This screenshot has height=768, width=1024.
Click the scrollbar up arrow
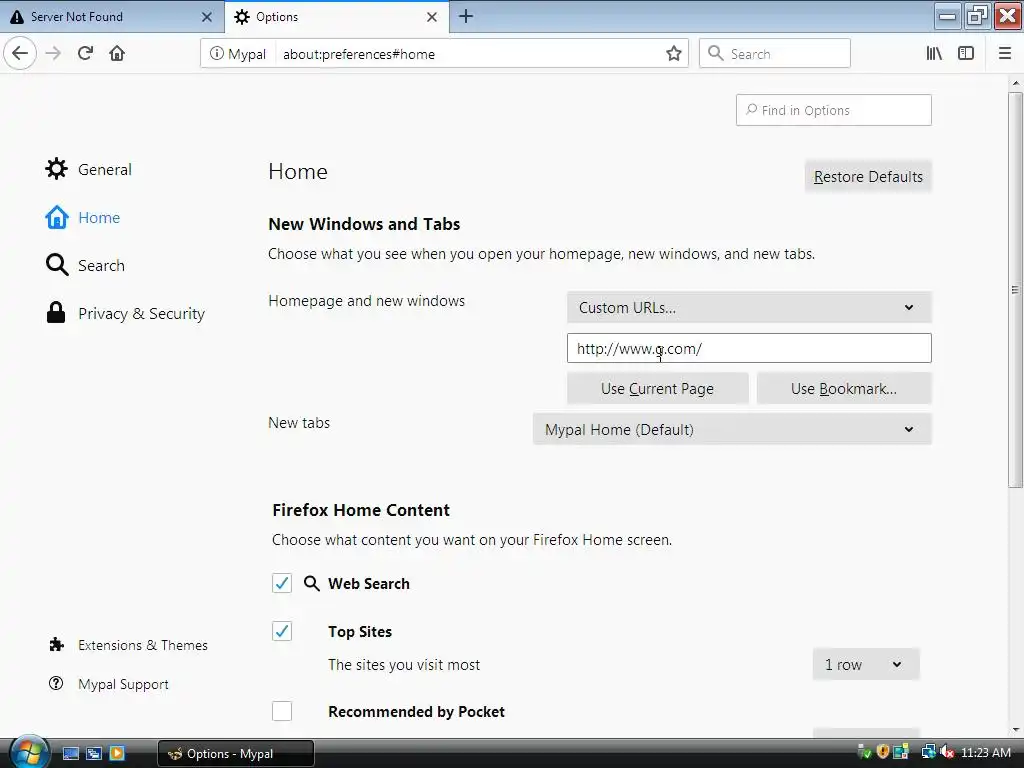(1015, 83)
